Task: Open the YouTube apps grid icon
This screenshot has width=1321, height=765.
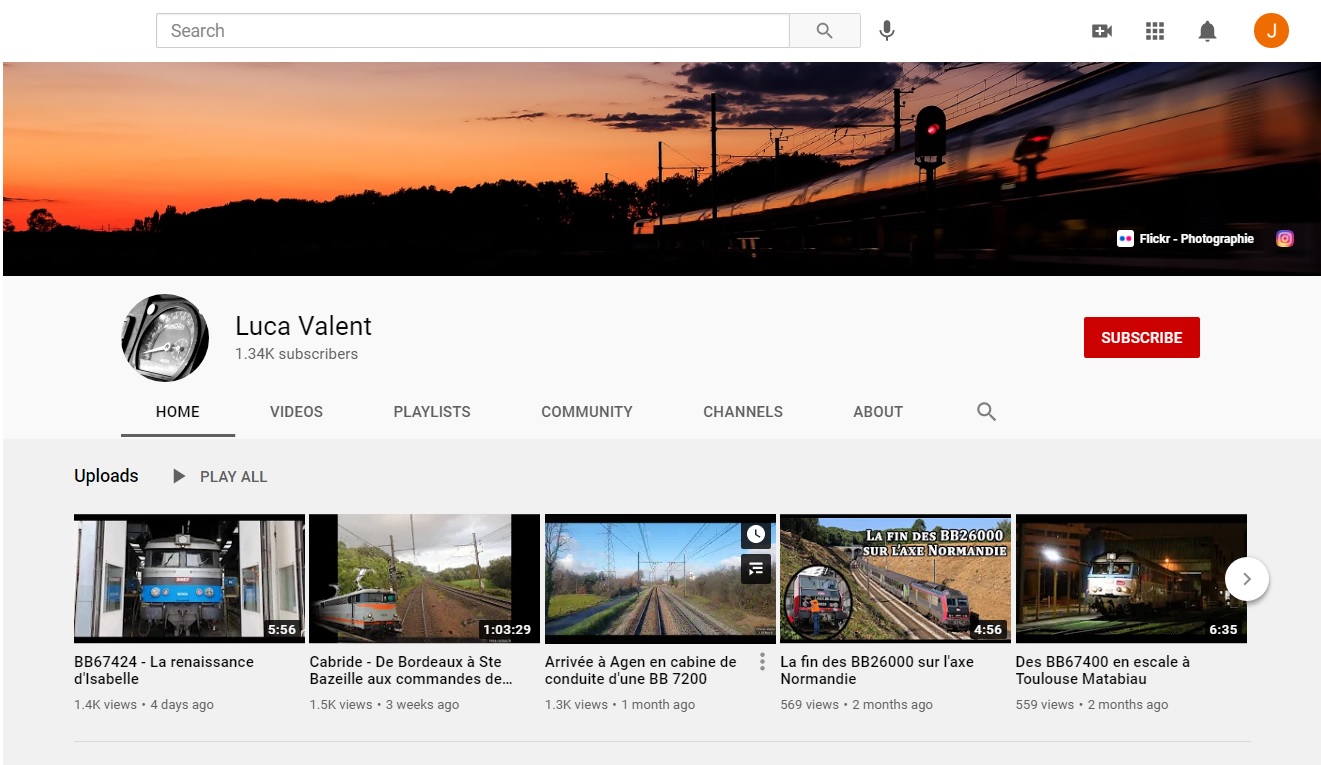Action: coord(1155,31)
